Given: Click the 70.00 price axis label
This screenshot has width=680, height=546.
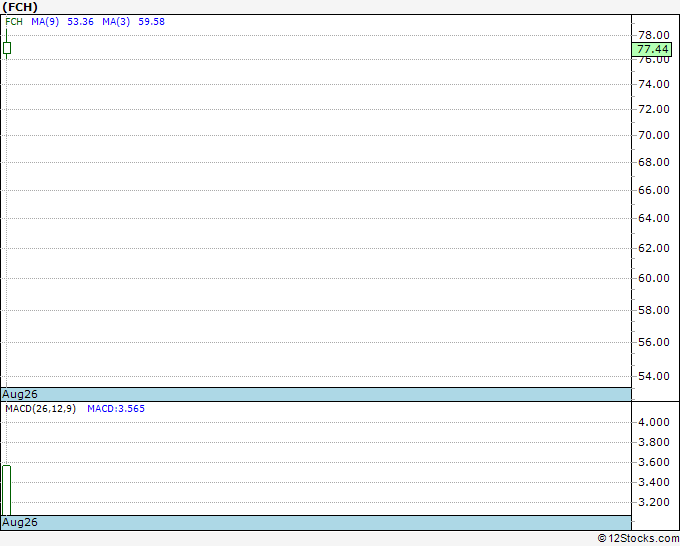Looking at the screenshot, I should click(654, 135).
